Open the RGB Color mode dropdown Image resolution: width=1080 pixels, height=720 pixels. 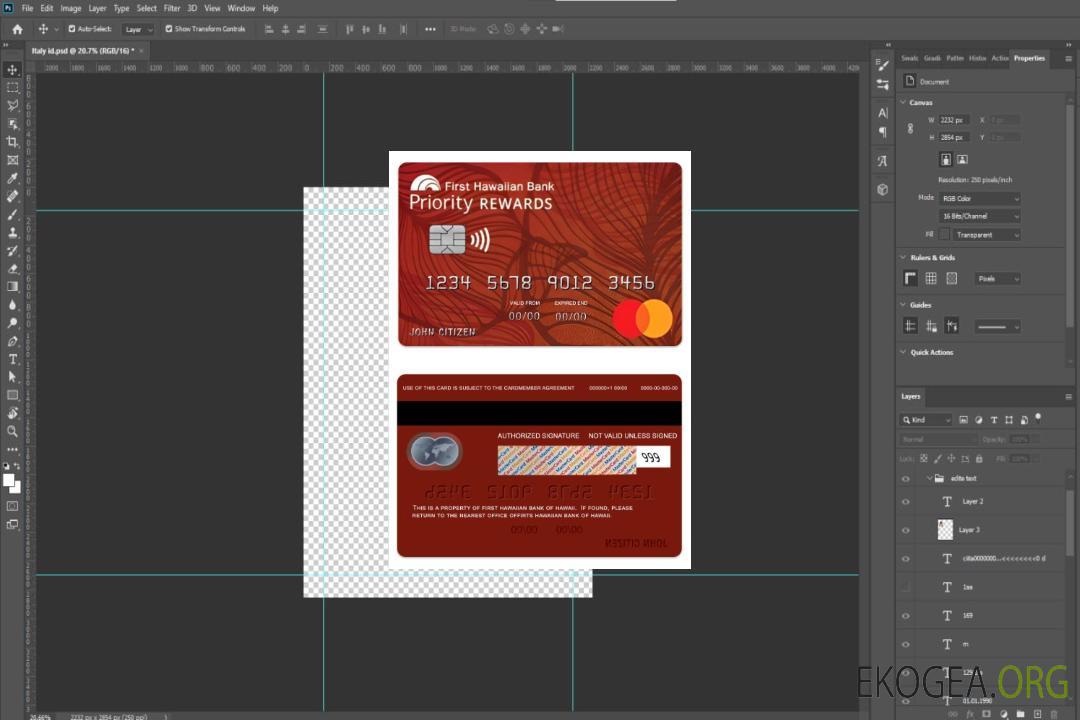pos(979,198)
